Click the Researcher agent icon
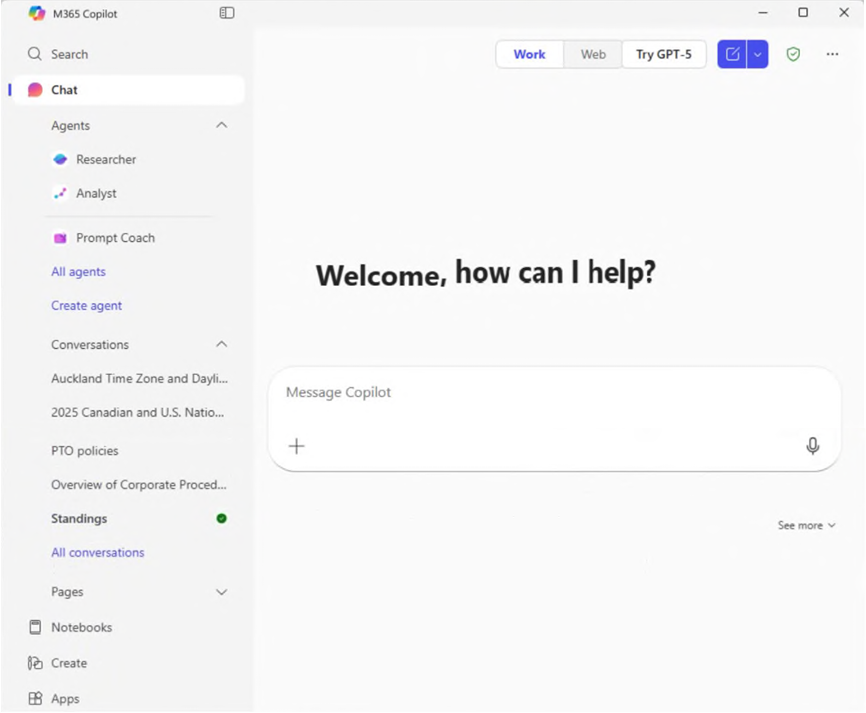This screenshot has width=866, height=713. click(60, 160)
